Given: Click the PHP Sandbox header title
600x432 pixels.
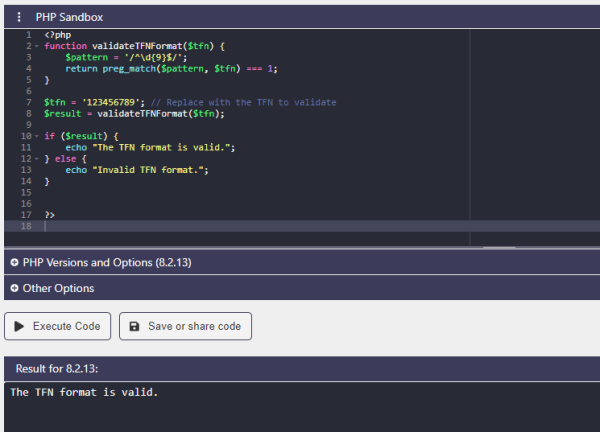Looking at the screenshot, I should tap(69, 17).
